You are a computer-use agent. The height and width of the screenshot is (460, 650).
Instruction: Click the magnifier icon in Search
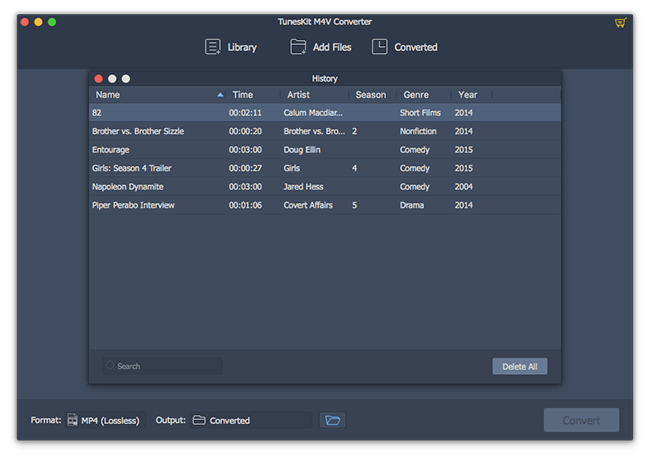110,366
